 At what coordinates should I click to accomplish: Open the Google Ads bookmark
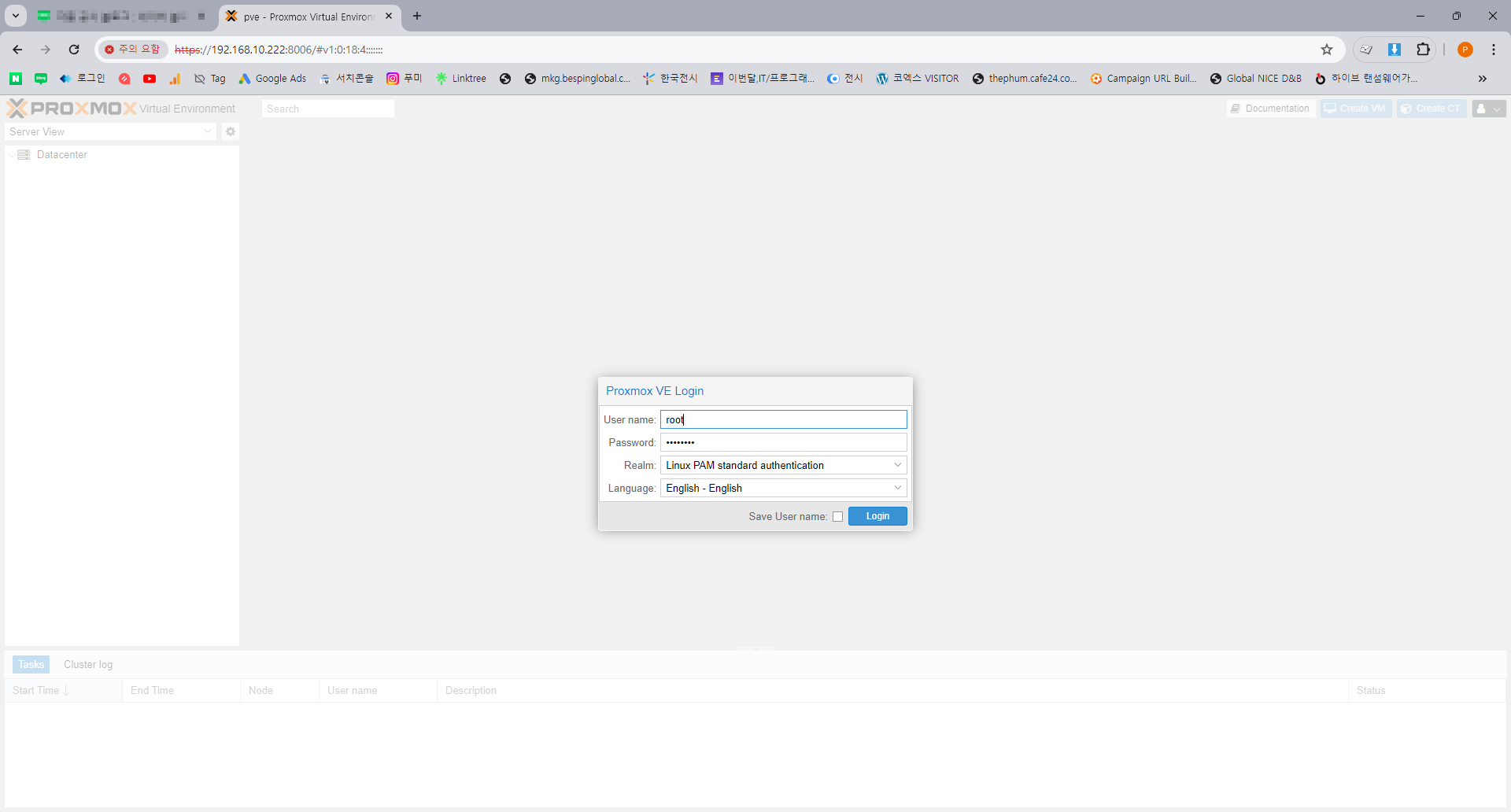[273, 79]
